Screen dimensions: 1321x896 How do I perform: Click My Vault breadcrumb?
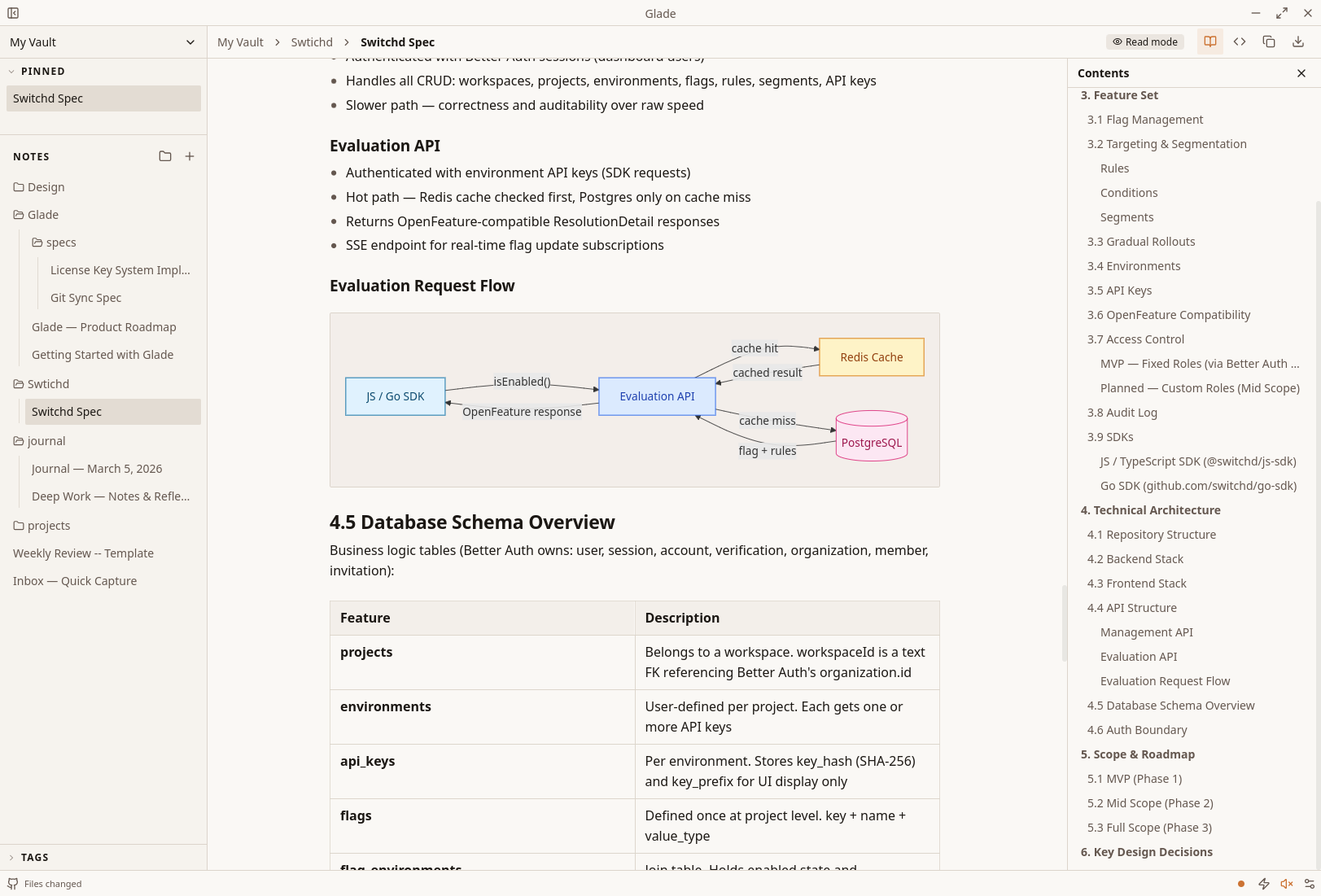click(x=240, y=42)
